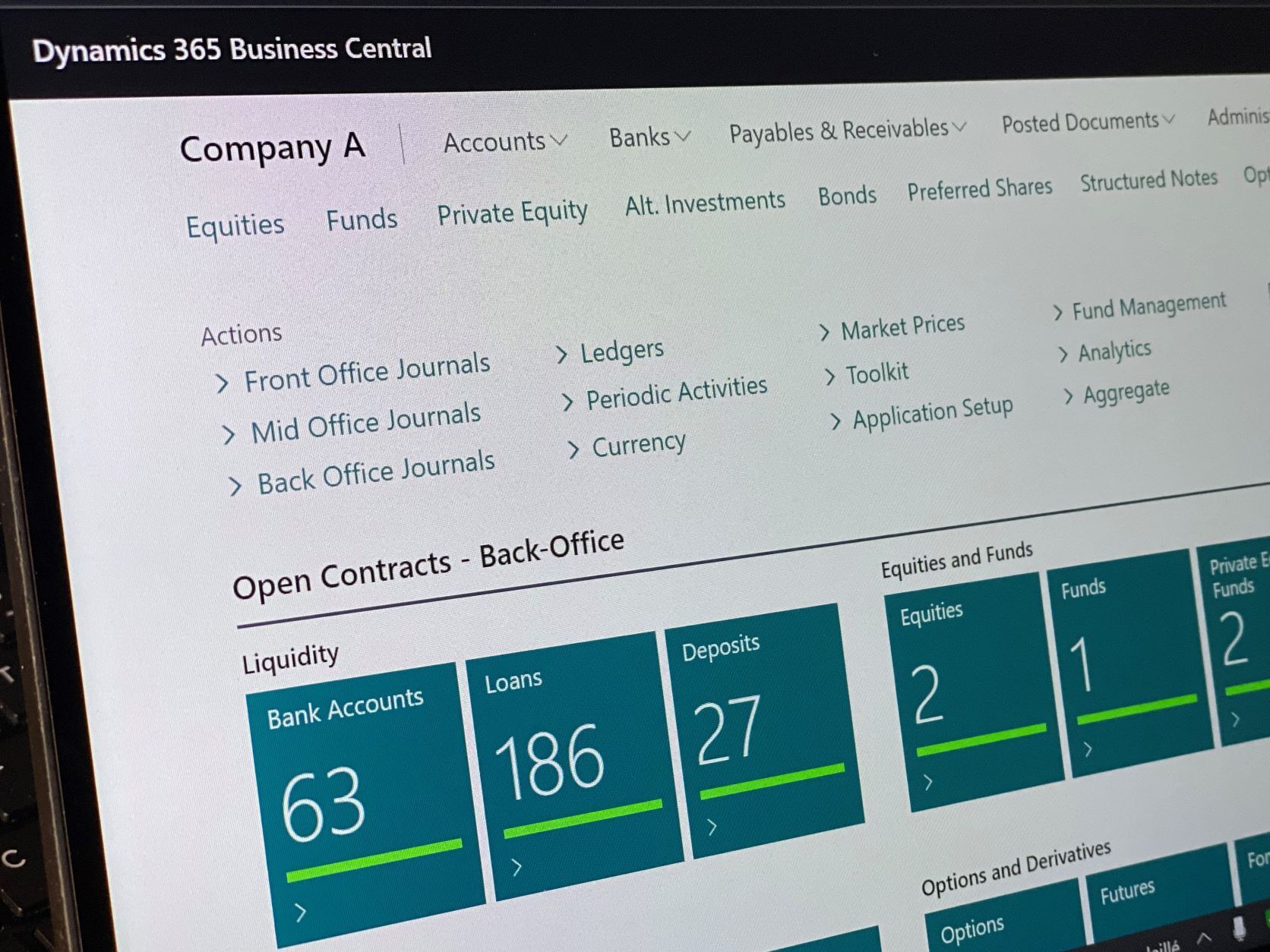Click the Company A title
1270x952 pixels.
pos(272,148)
